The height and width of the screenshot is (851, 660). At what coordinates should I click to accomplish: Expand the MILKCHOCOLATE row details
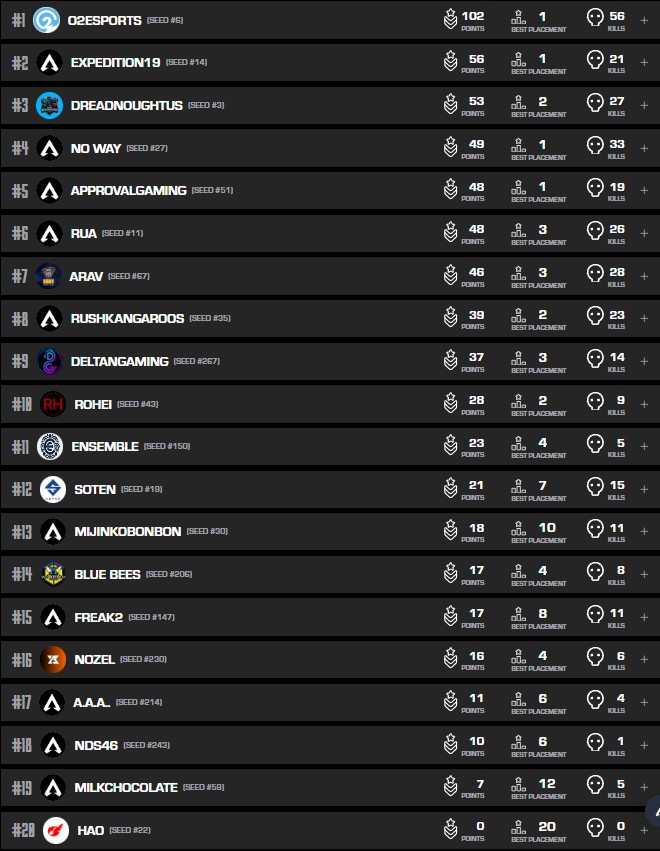click(643, 787)
